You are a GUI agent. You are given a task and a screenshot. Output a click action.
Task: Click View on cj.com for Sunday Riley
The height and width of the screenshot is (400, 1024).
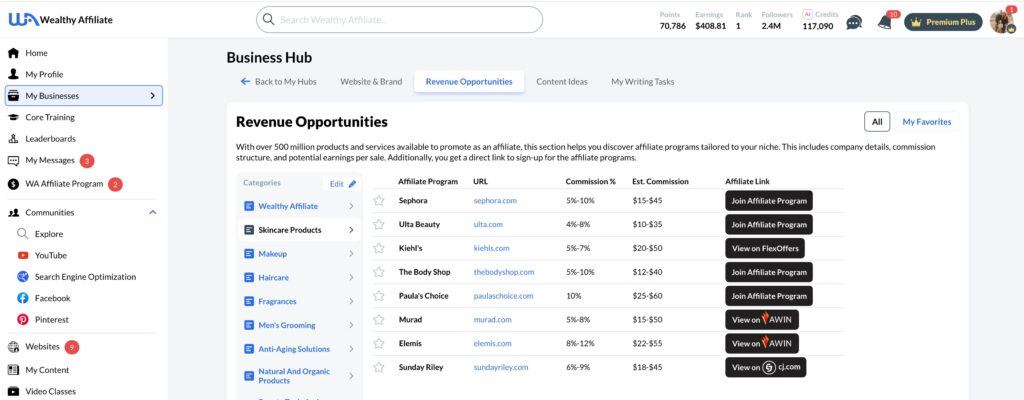pyautogui.click(x=766, y=367)
